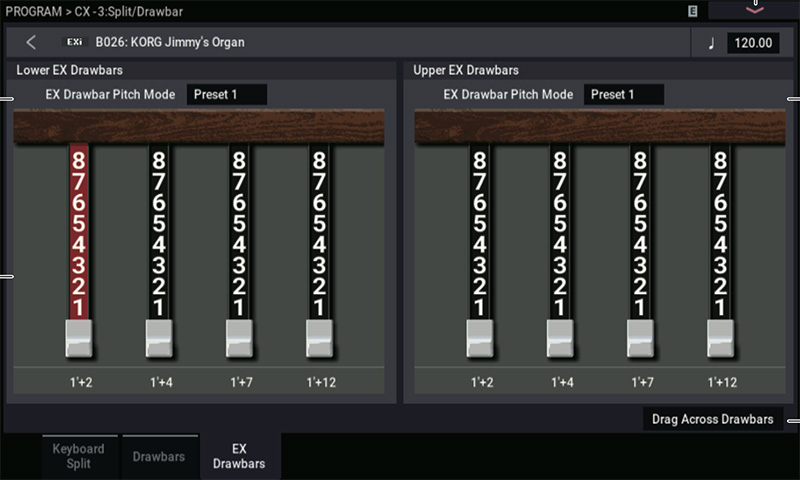
Task: Select Upper 1'+7 drawbar handle
Action: click(640, 338)
